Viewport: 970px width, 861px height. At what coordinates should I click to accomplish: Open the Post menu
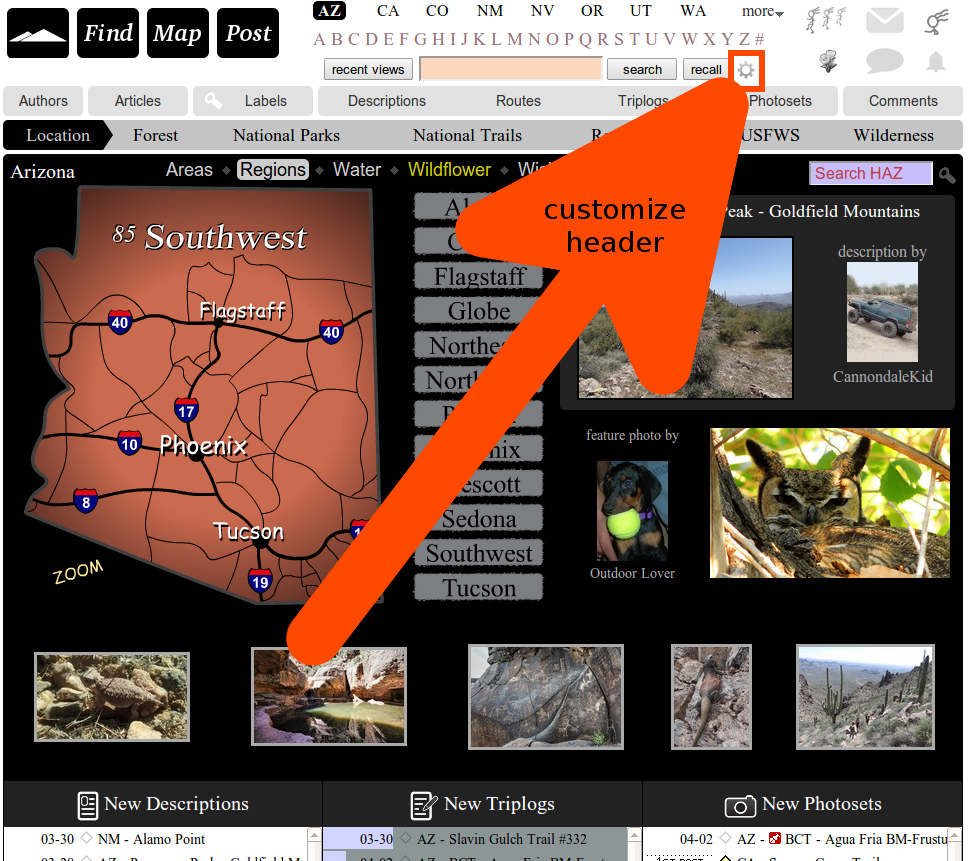[x=248, y=34]
